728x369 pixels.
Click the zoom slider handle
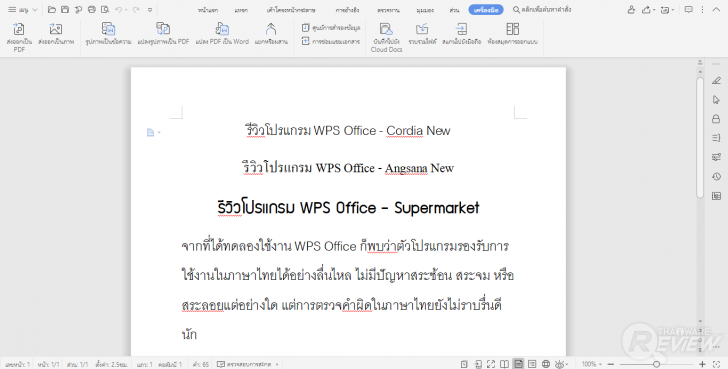(x=656, y=364)
